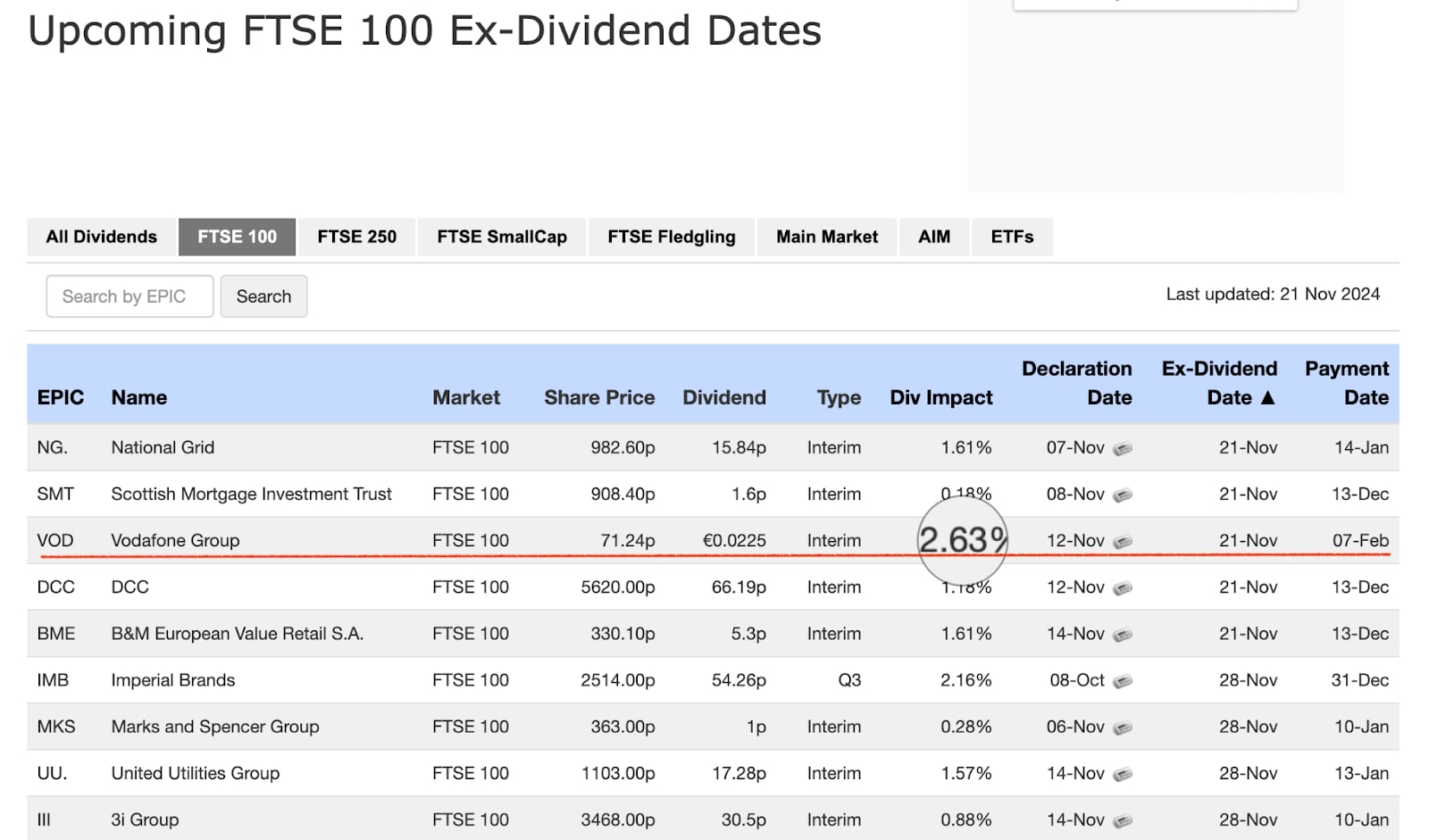Open 3i Group company link
This screenshot has width=1429, height=840.
[x=145, y=819]
